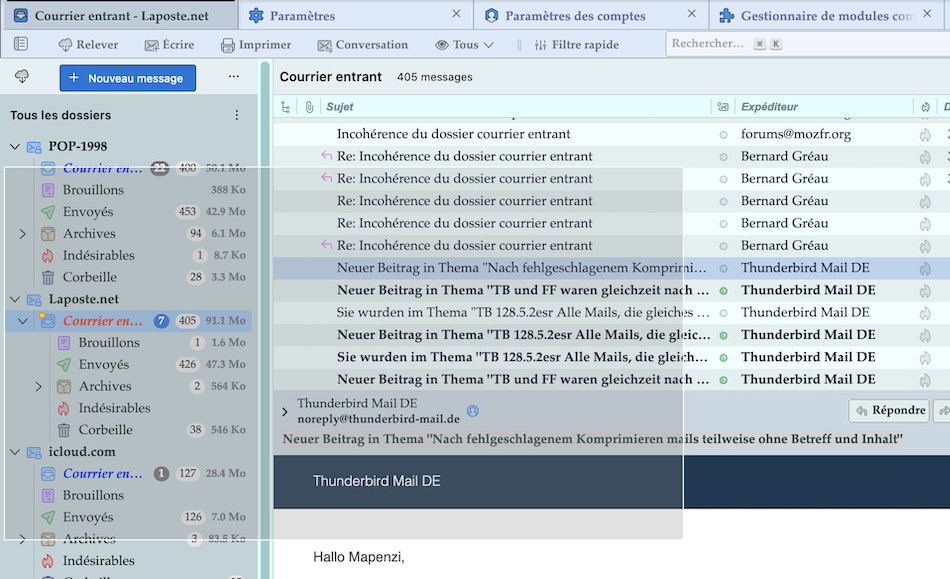Click sender contact icon beside noreply address
This screenshot has width=950, height=579.
point(473,411)
